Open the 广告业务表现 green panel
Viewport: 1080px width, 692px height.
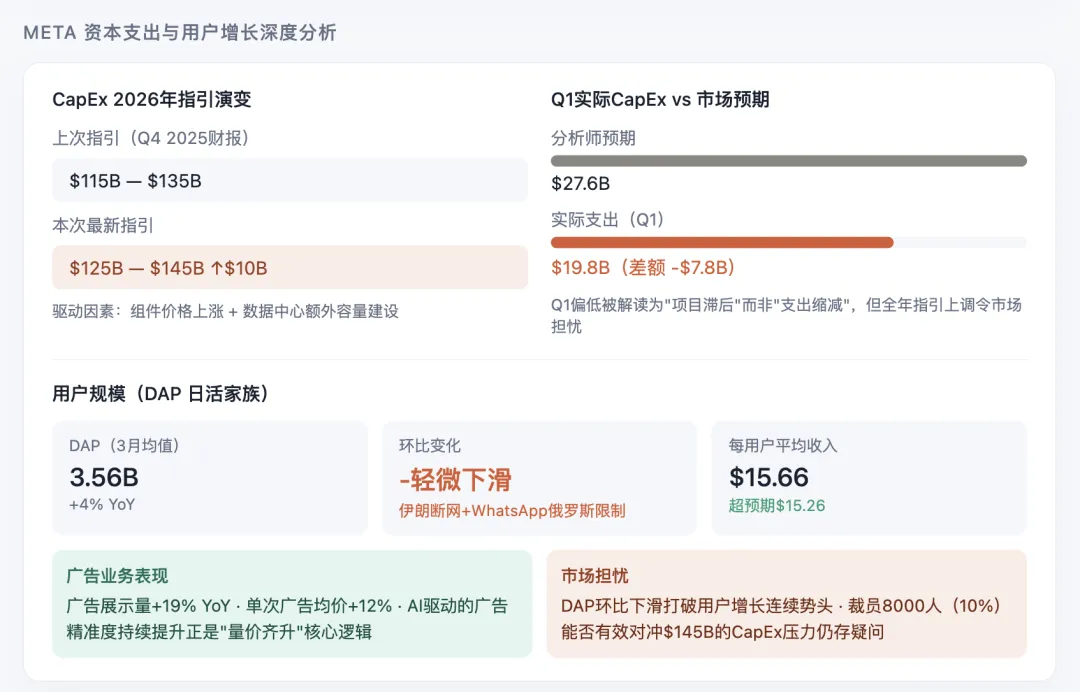coord(292,604)
